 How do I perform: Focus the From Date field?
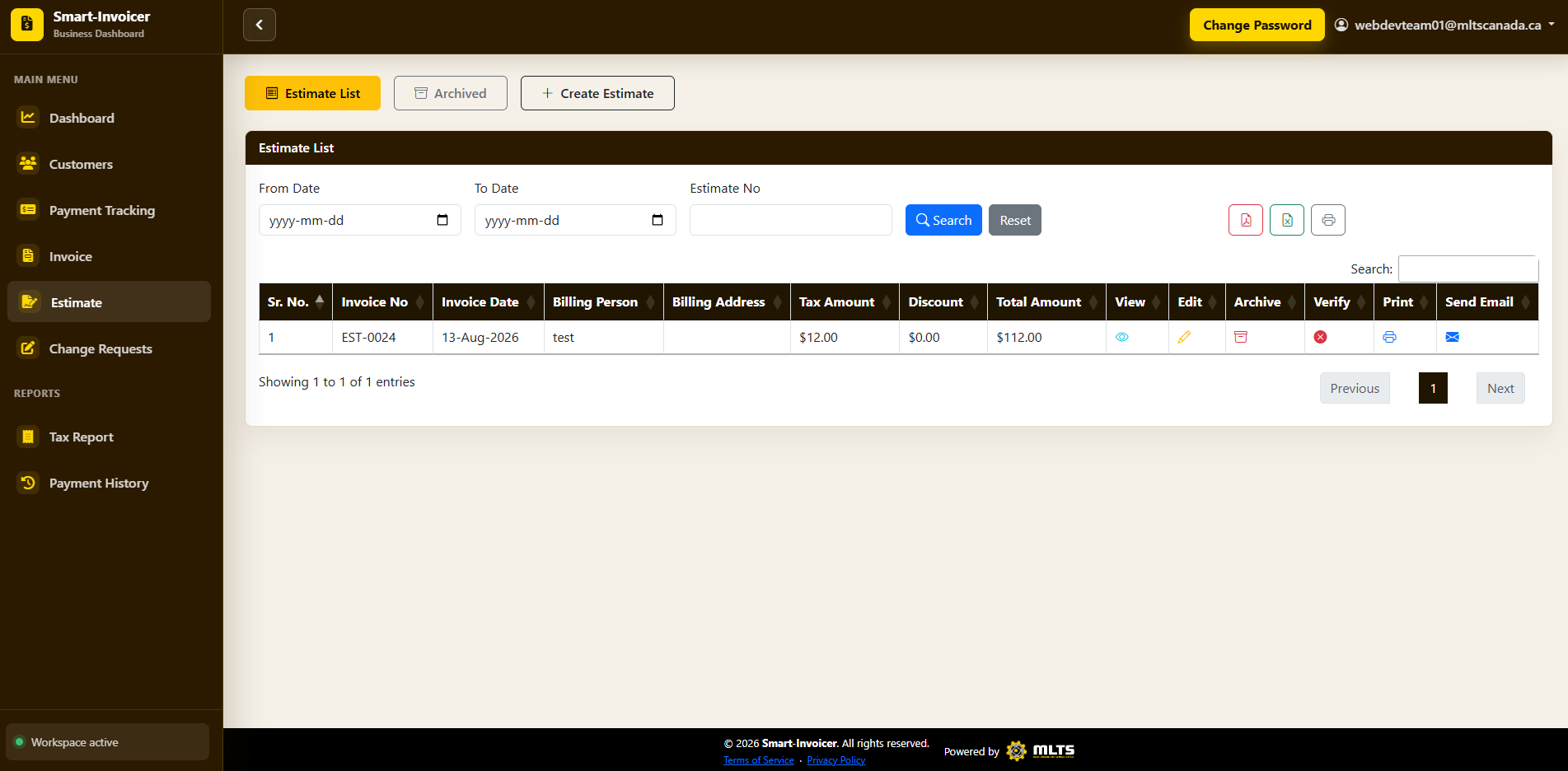(359, 220)
